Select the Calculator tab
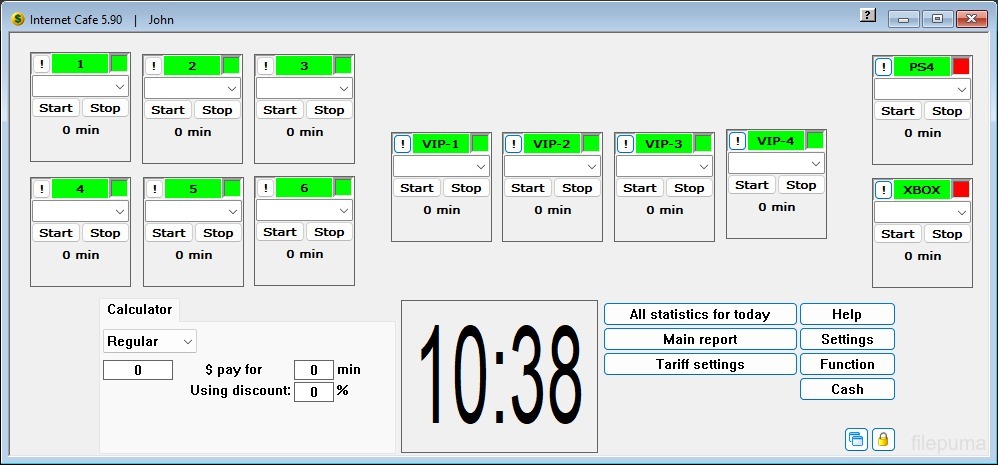This screenshot has width=998, height=465. [140, 310]
